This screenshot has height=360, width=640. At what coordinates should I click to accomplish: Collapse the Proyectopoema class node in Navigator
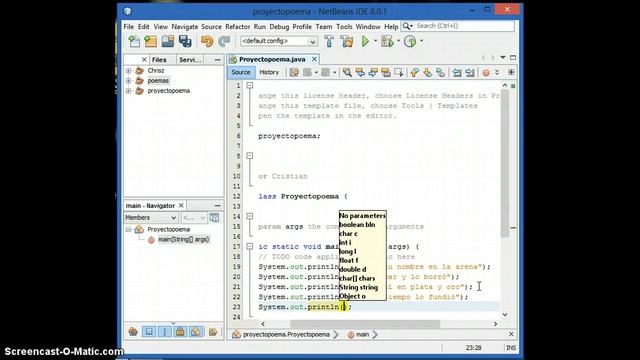[129, 229]
